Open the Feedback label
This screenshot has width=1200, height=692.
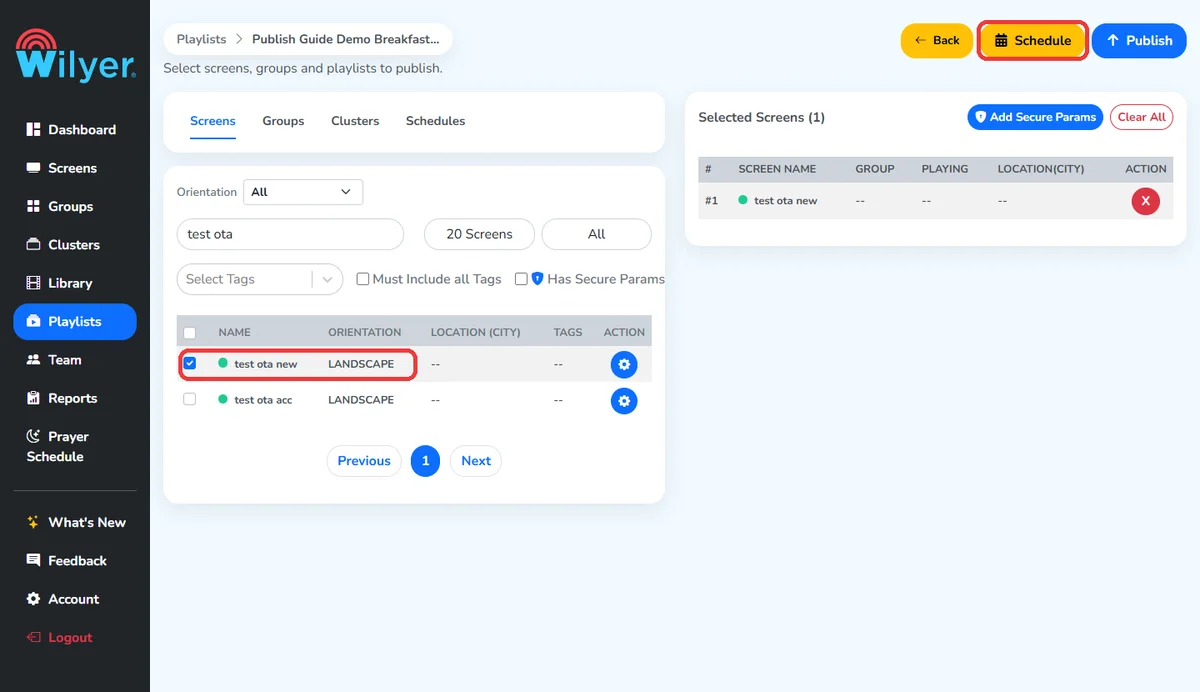click(77, 561)
